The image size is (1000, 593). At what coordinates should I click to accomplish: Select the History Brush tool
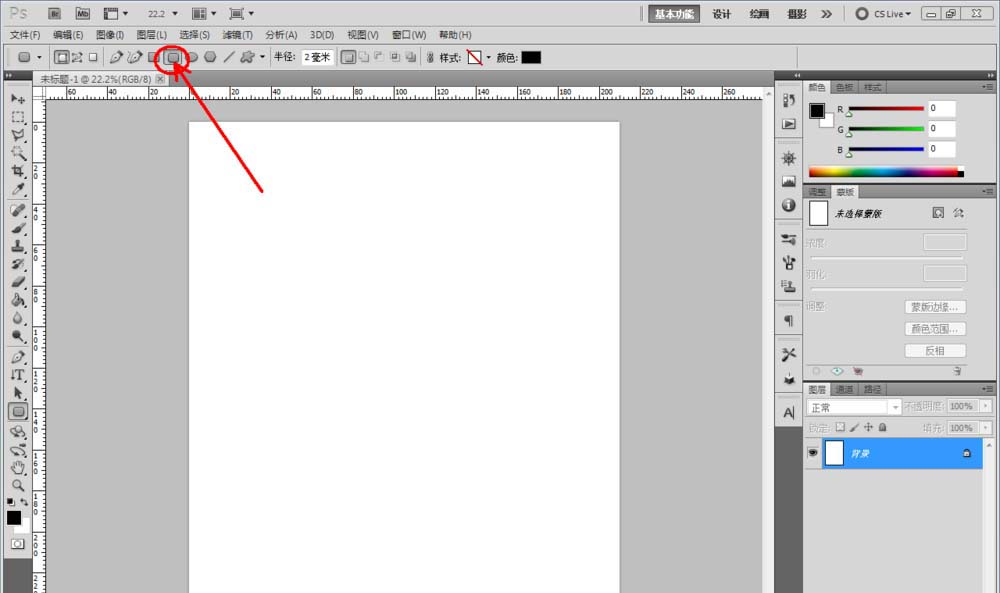click(x=18, y=264)
